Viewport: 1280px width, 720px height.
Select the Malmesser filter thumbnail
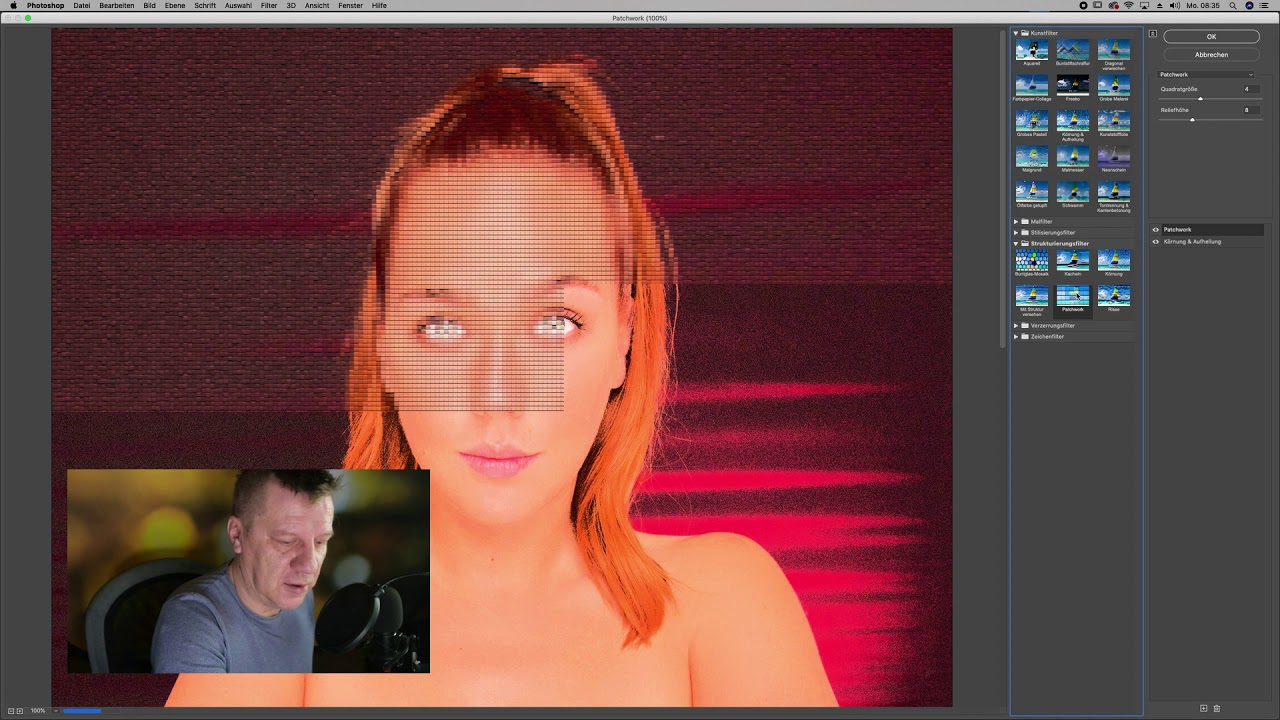tap(1073, 156)
